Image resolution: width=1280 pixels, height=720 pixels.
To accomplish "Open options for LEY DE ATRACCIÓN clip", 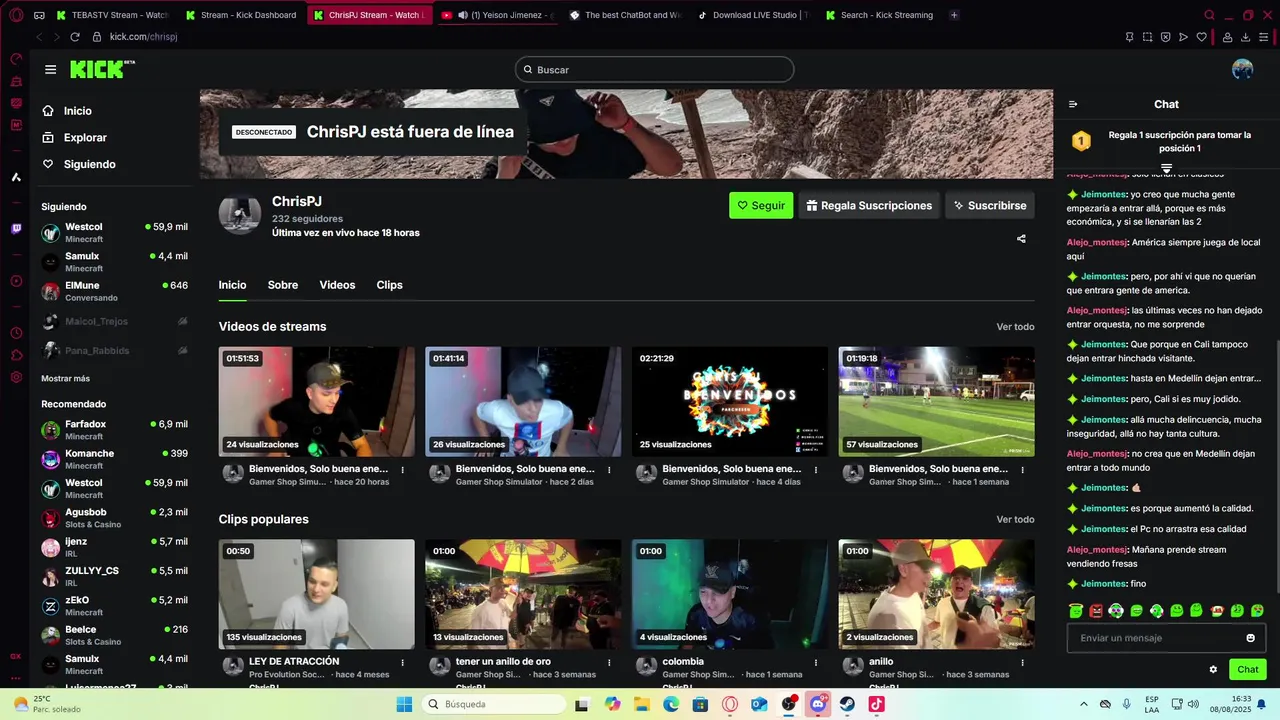I will click(403, 662).
